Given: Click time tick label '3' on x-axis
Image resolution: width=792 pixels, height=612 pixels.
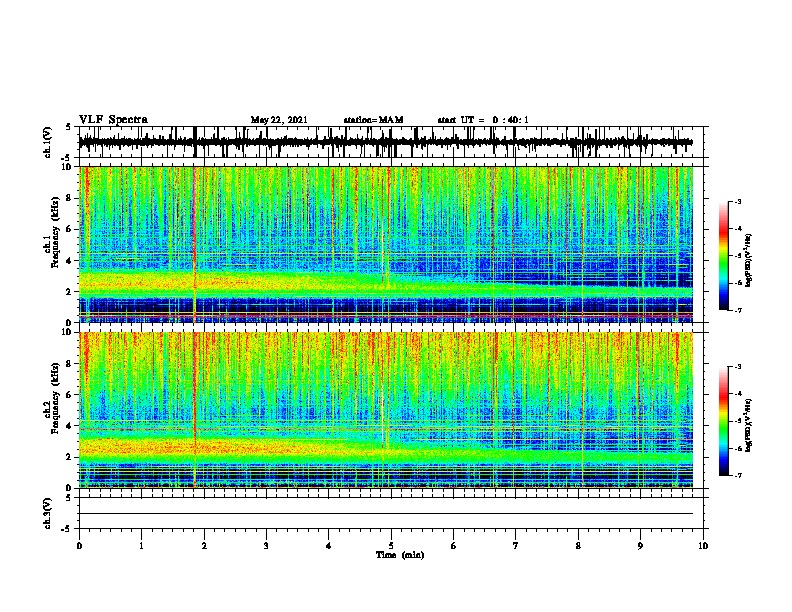Looking at the screenshot, I should [266, 546].
